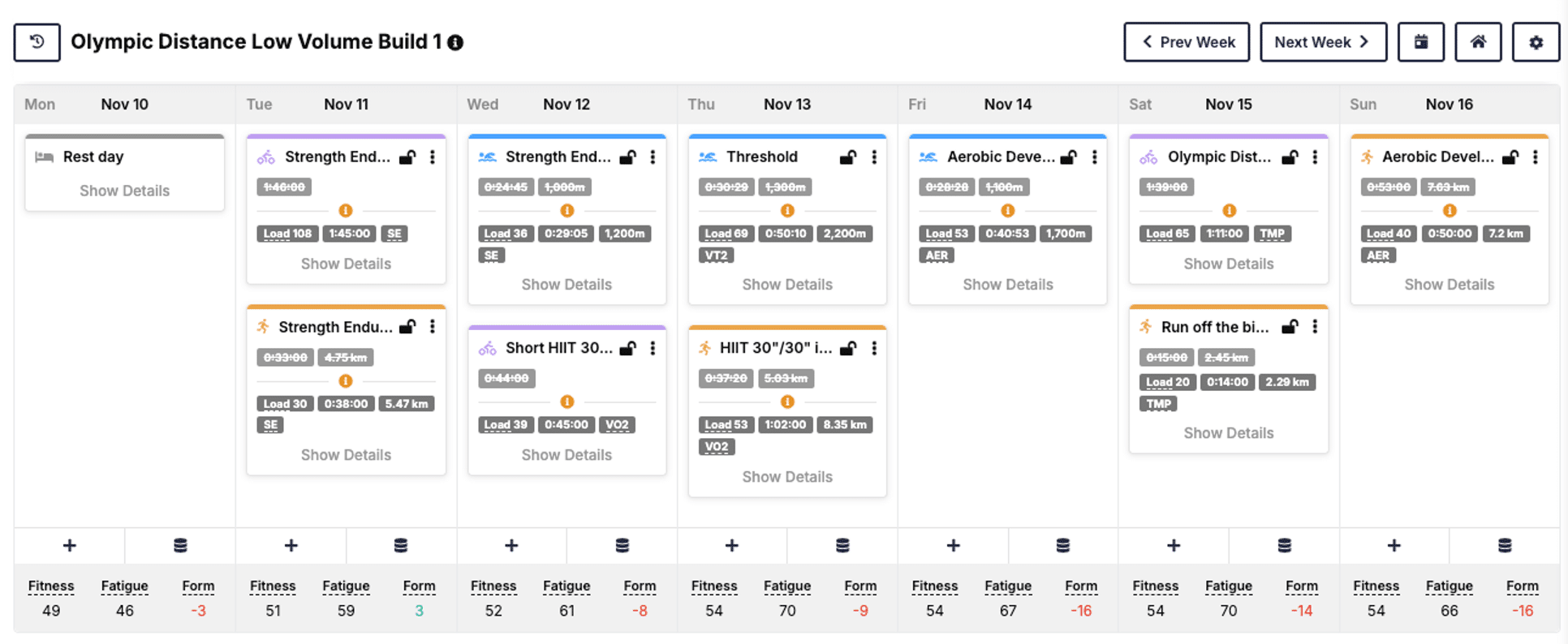This screenshot has width=1568, height=644.
Task: Open three-dot menu on Short HIIT bike workout
Action: (653, 348)
